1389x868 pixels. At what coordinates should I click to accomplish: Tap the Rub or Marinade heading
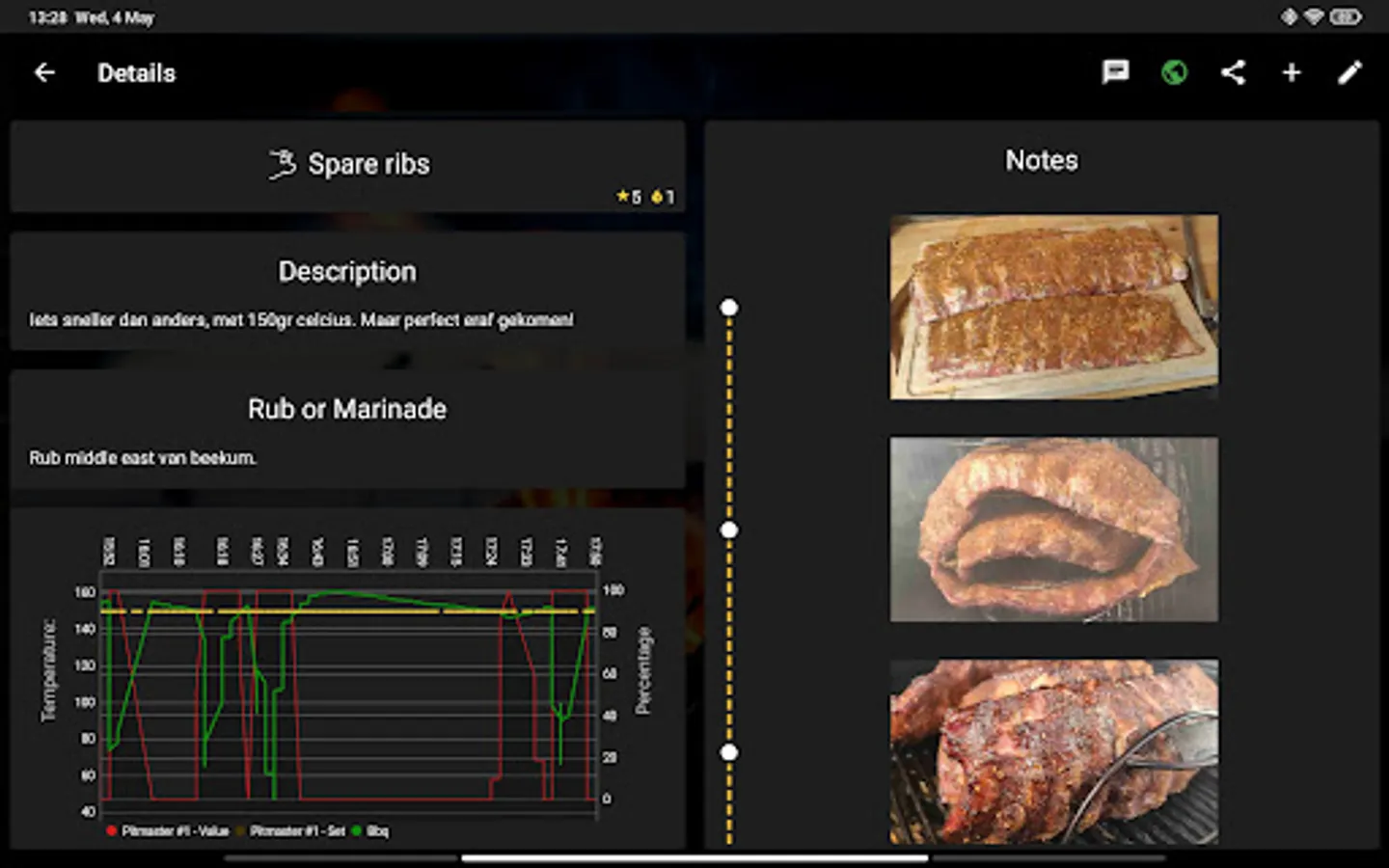(x=347, y=409)
